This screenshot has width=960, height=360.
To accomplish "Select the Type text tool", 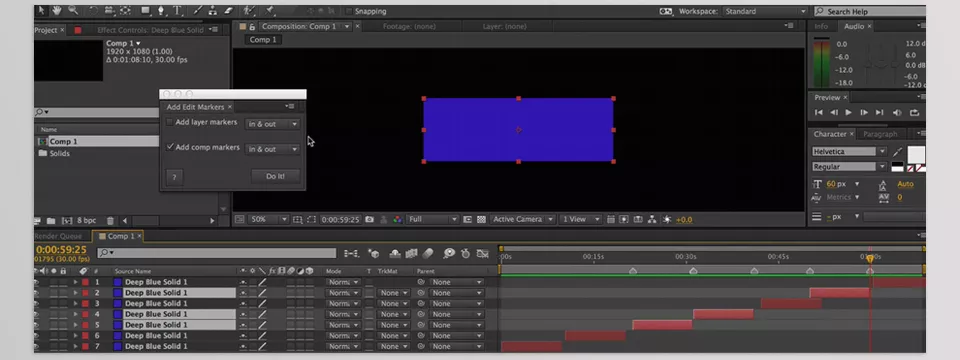I will pyautogui.click(x=178, y=10).
